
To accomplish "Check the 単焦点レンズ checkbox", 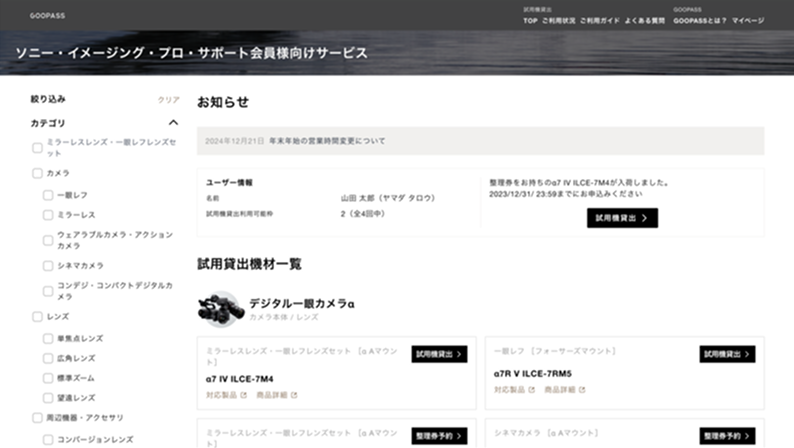I will tap(48, 338).
